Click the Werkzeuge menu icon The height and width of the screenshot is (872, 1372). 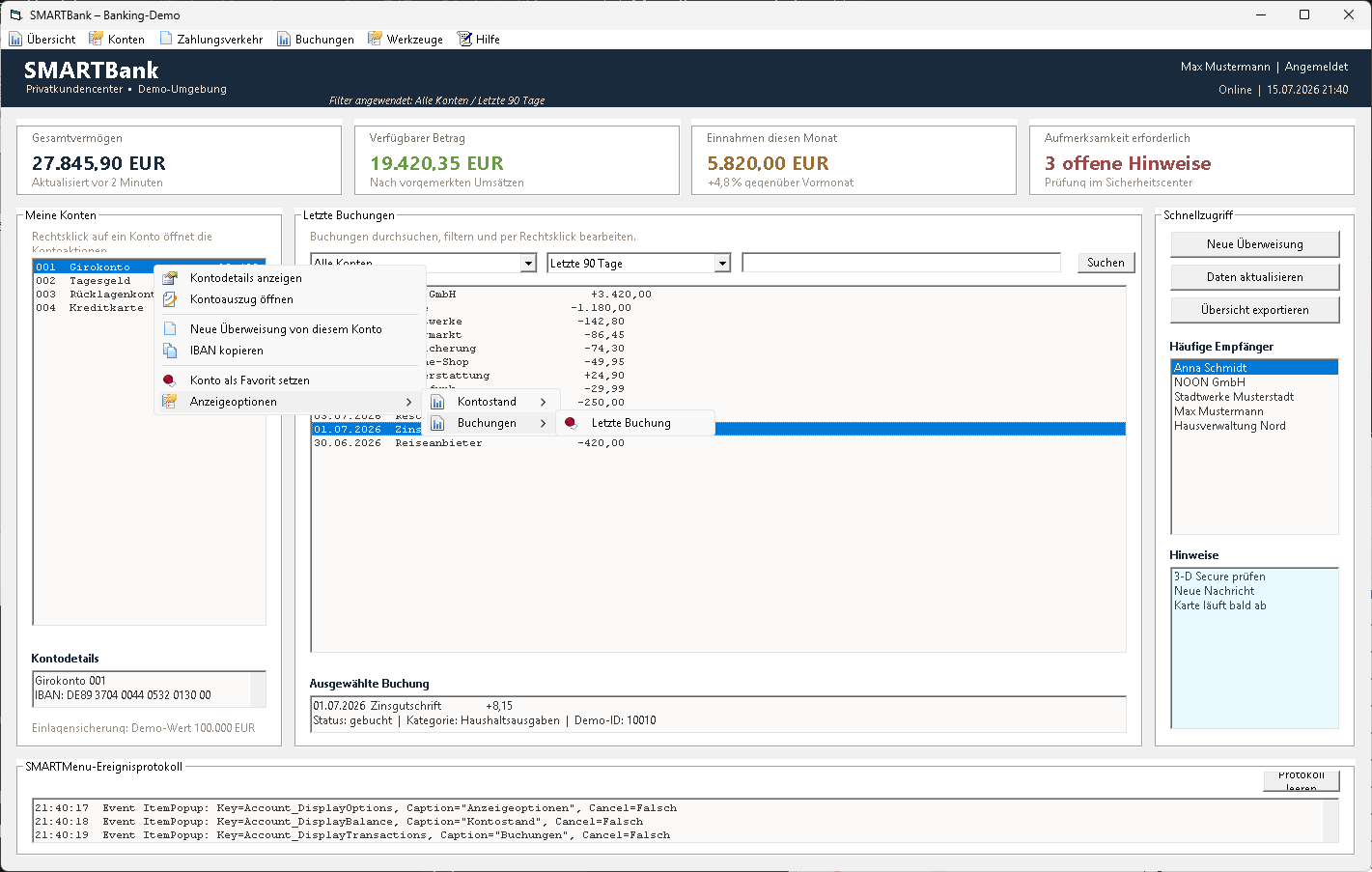[375, 39]
